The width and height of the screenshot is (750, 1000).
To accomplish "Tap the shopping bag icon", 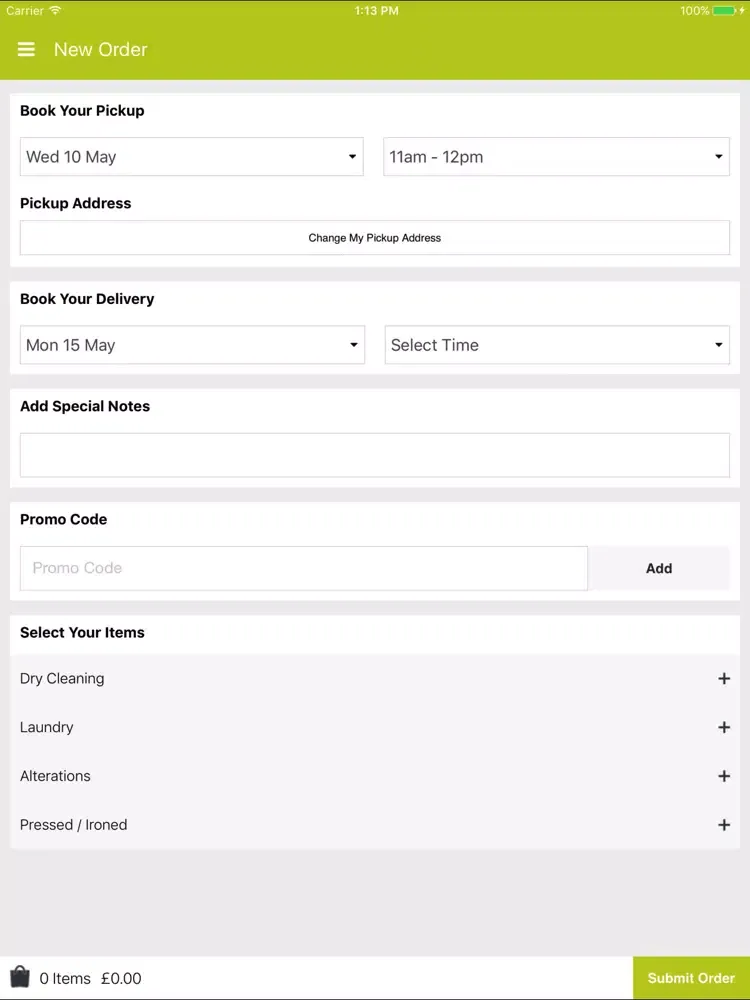I will tap(20, 976).
